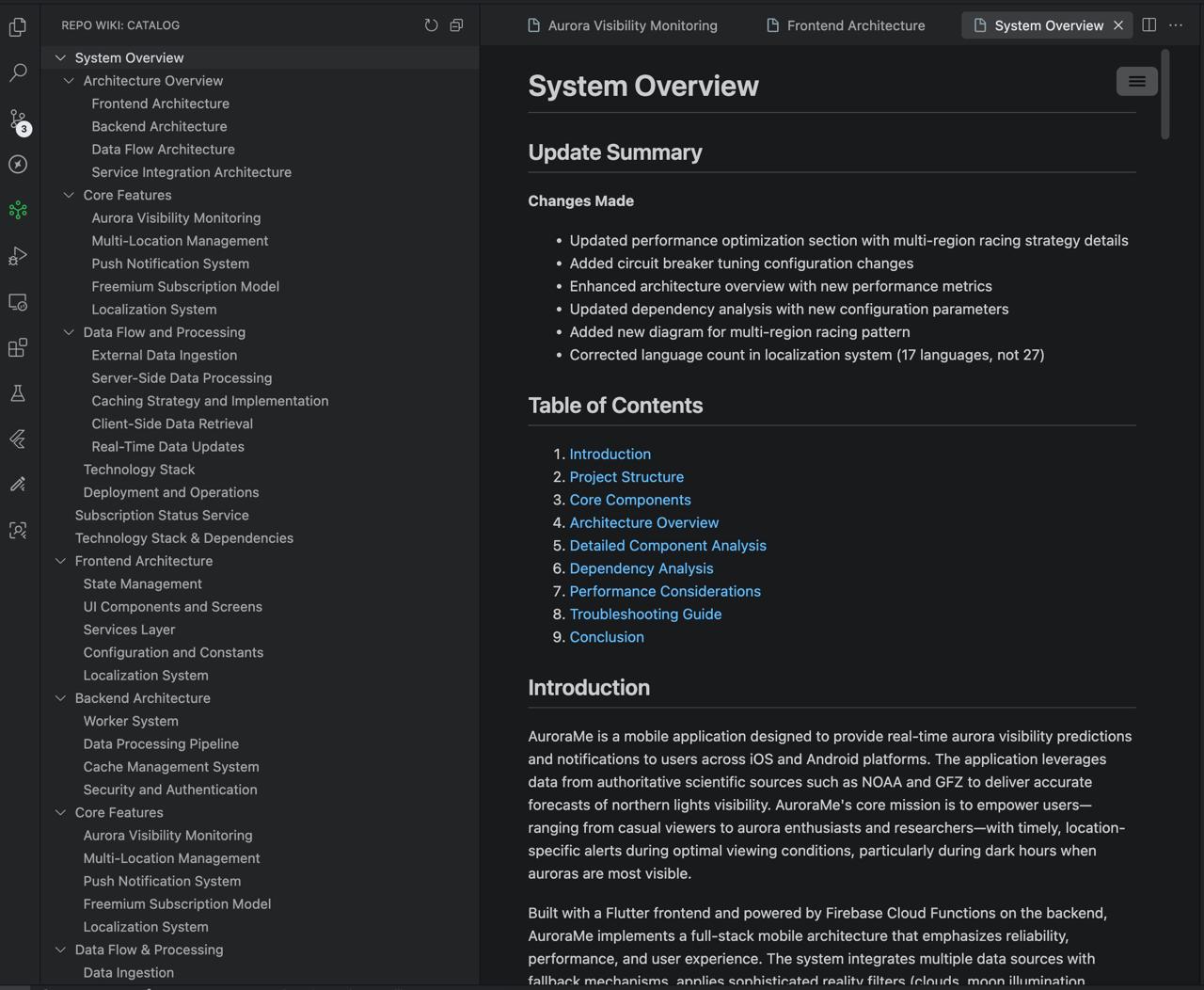Refresh the Repo Wiki catalog
1204x990 pixels.
(x=431, y=25)
